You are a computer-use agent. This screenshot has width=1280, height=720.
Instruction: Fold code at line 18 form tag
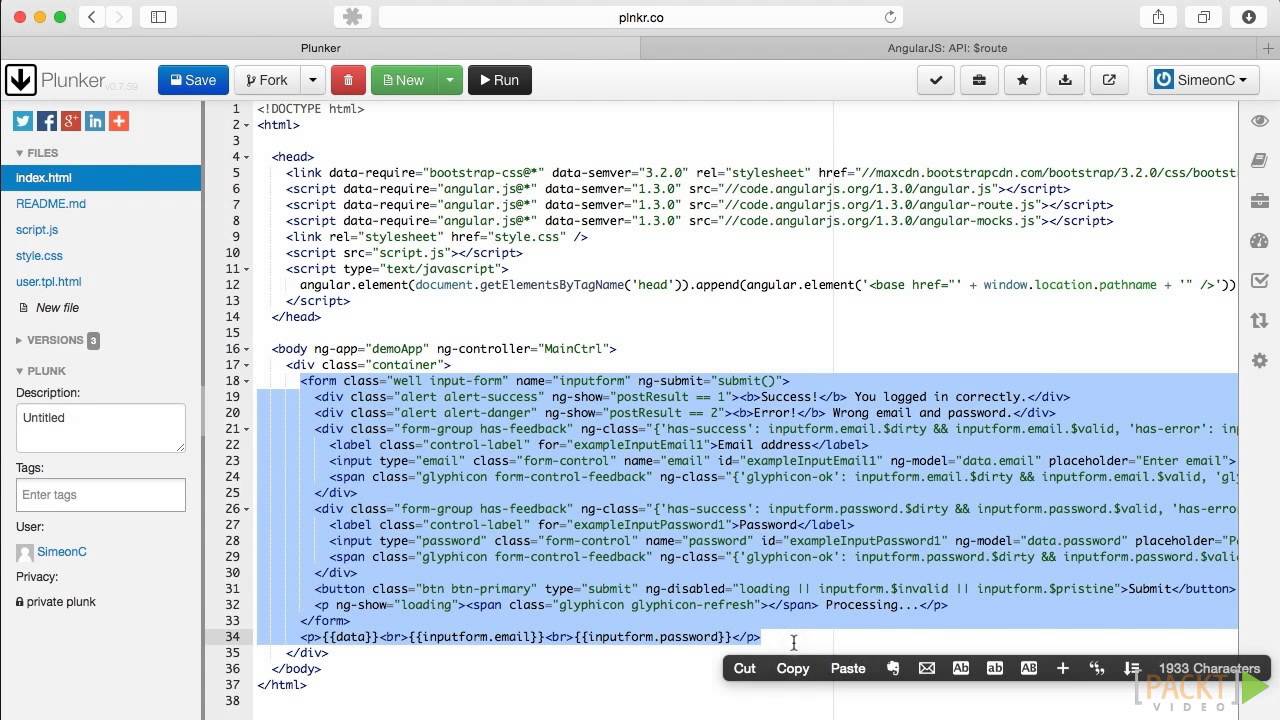[247, 381]
